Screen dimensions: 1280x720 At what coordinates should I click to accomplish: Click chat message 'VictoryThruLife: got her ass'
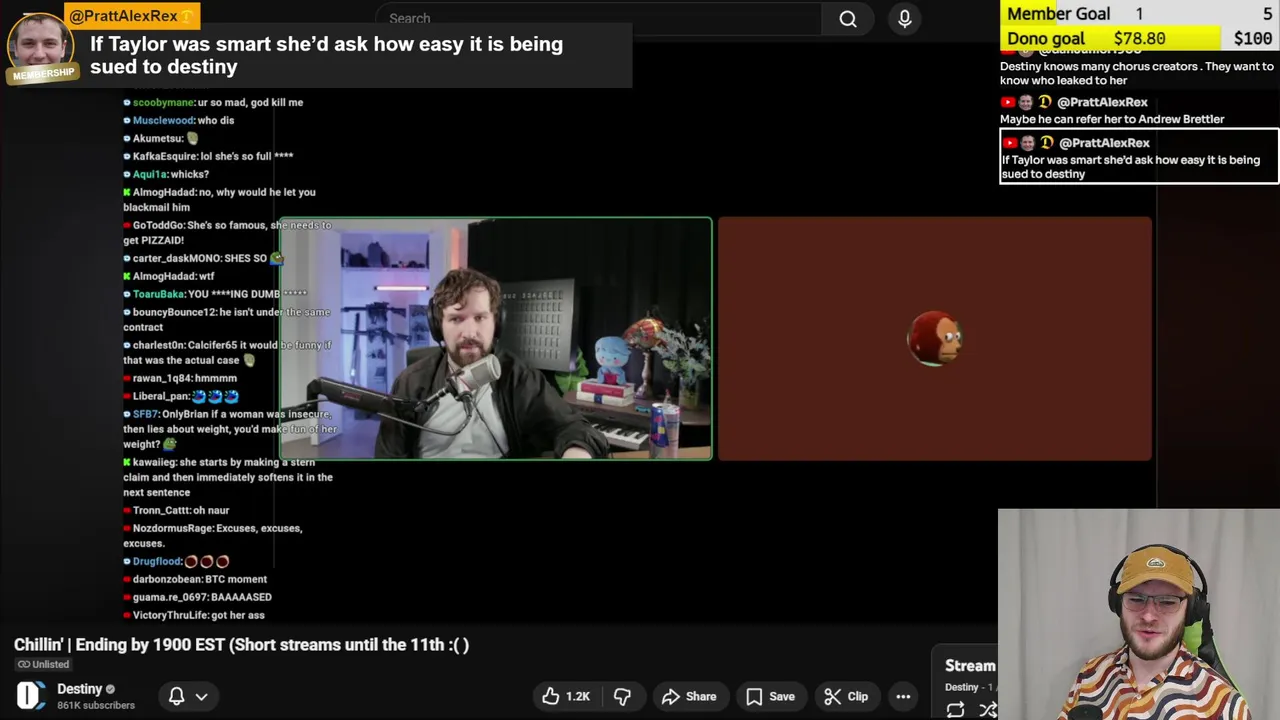click(194, 615)
